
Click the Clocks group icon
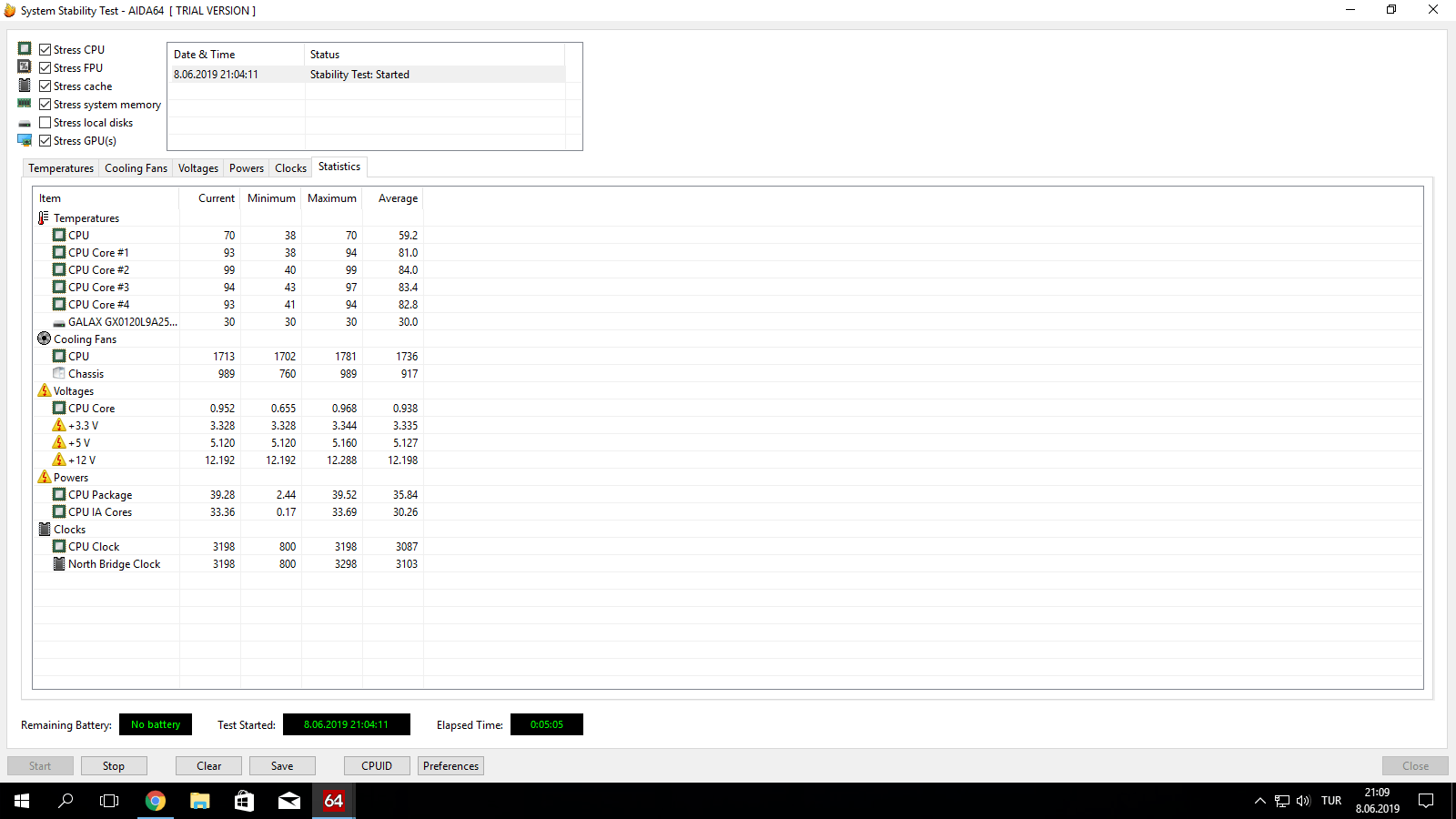[x=44, y=529]
